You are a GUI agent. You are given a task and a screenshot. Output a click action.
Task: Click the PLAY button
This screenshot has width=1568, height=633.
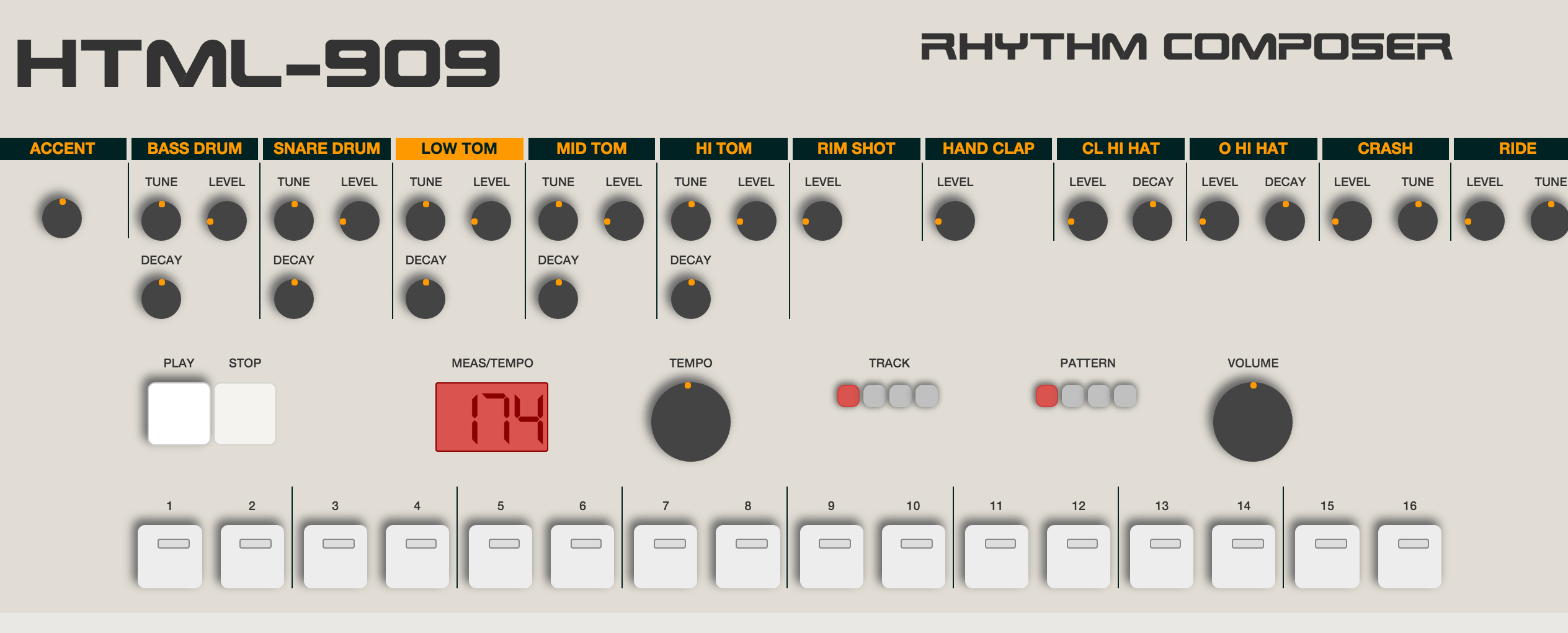179,413
